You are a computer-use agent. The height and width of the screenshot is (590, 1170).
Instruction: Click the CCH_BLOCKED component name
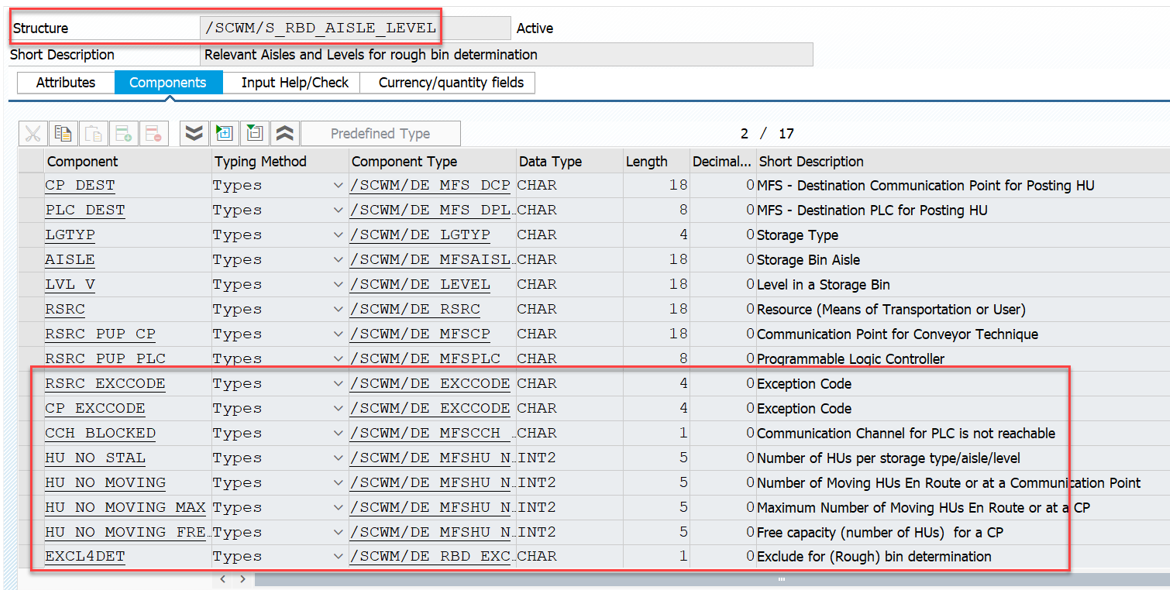coord(100,433)
